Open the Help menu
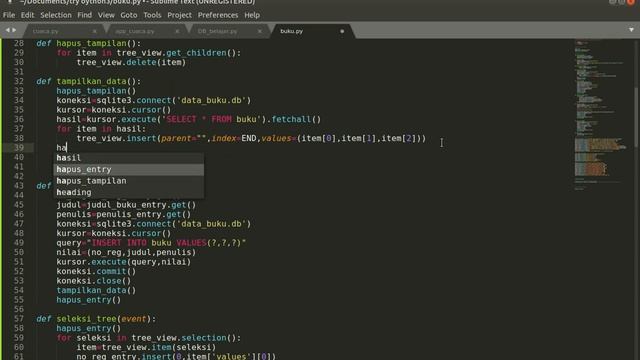 tap(252, 15)
